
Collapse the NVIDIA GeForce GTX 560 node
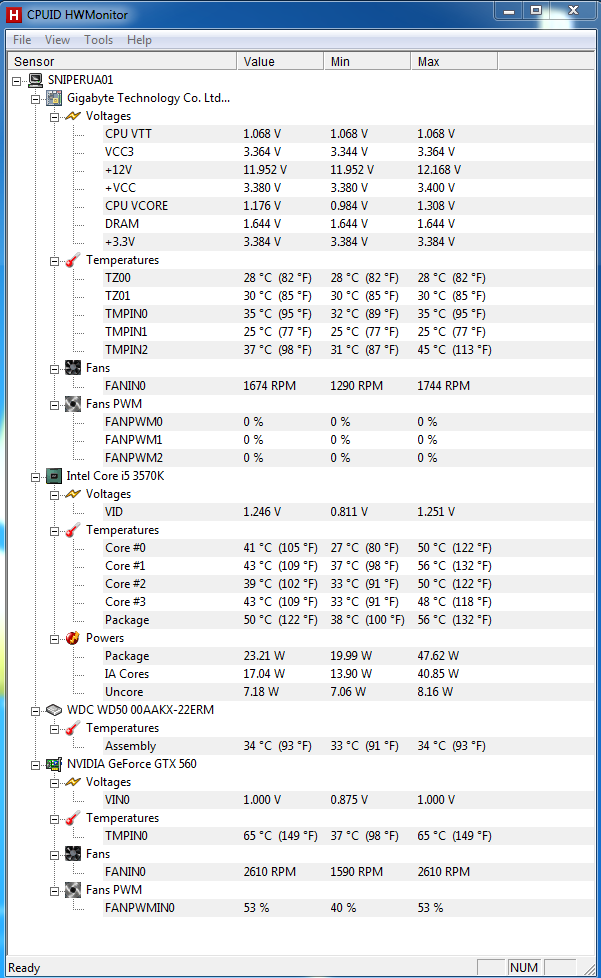click(x=36, y=765)
